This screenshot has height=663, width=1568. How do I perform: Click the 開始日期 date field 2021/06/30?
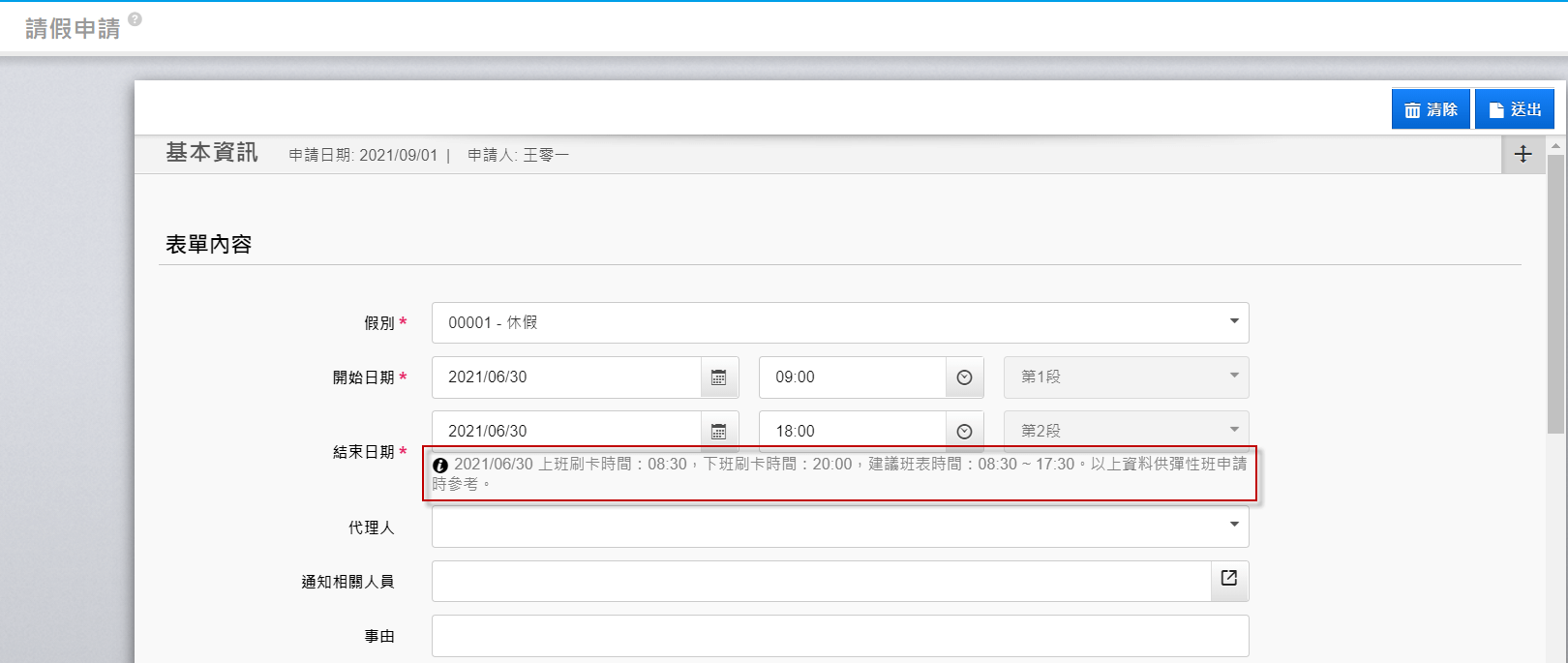566,377
